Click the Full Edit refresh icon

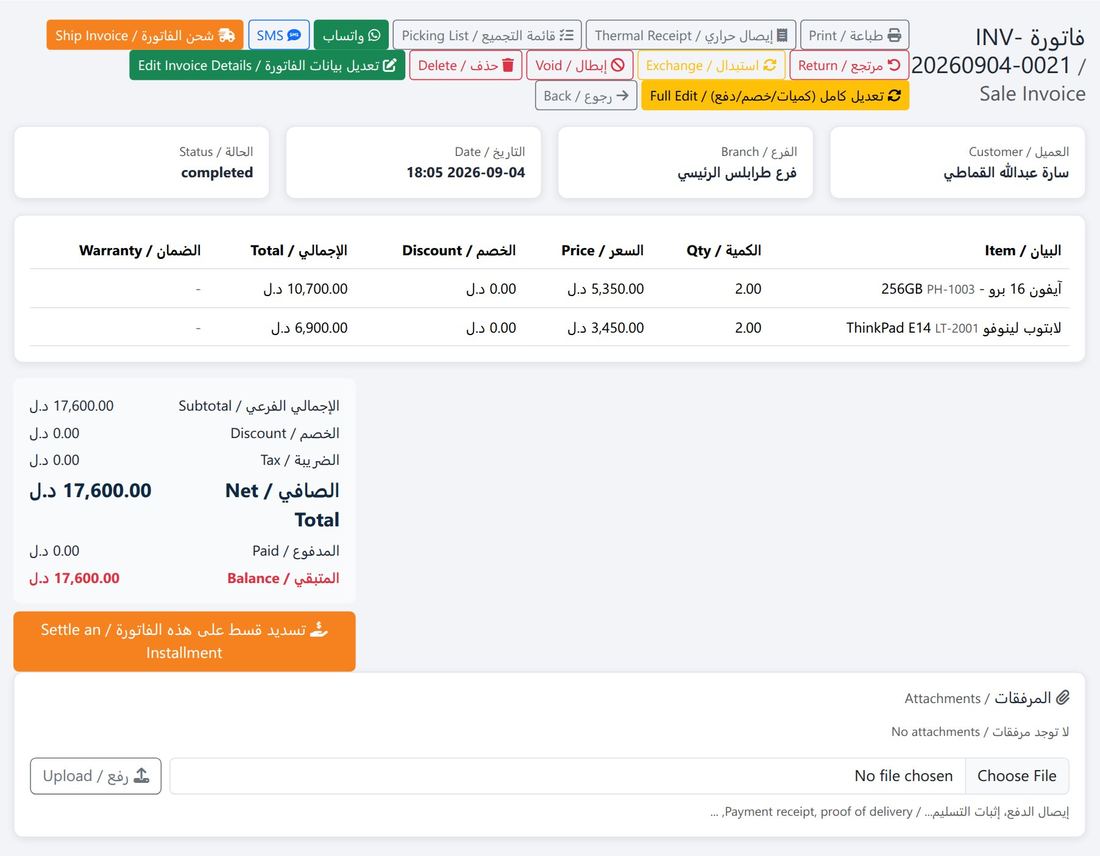[894, 95]
